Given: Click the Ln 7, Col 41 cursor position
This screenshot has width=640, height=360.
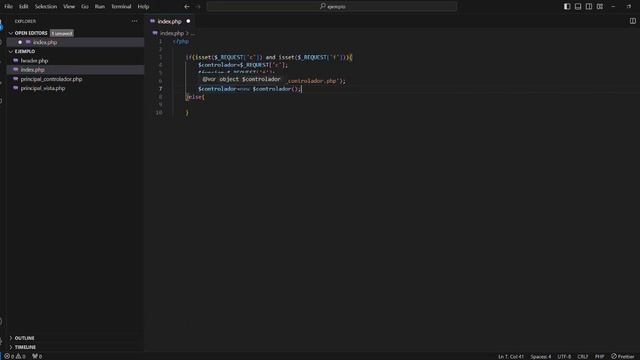Looking at the screenshot, I should point(511,356).
